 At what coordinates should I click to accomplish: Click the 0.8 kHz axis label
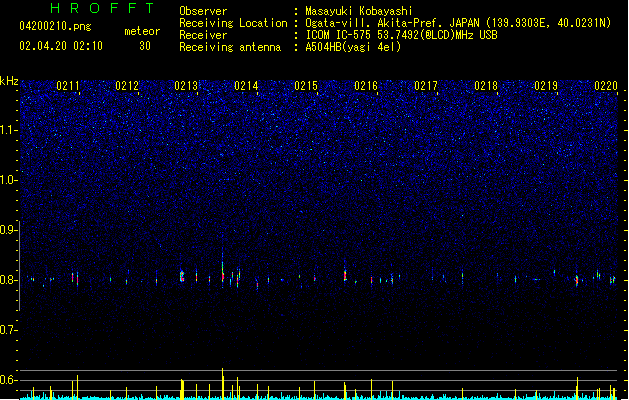[8, 280]
